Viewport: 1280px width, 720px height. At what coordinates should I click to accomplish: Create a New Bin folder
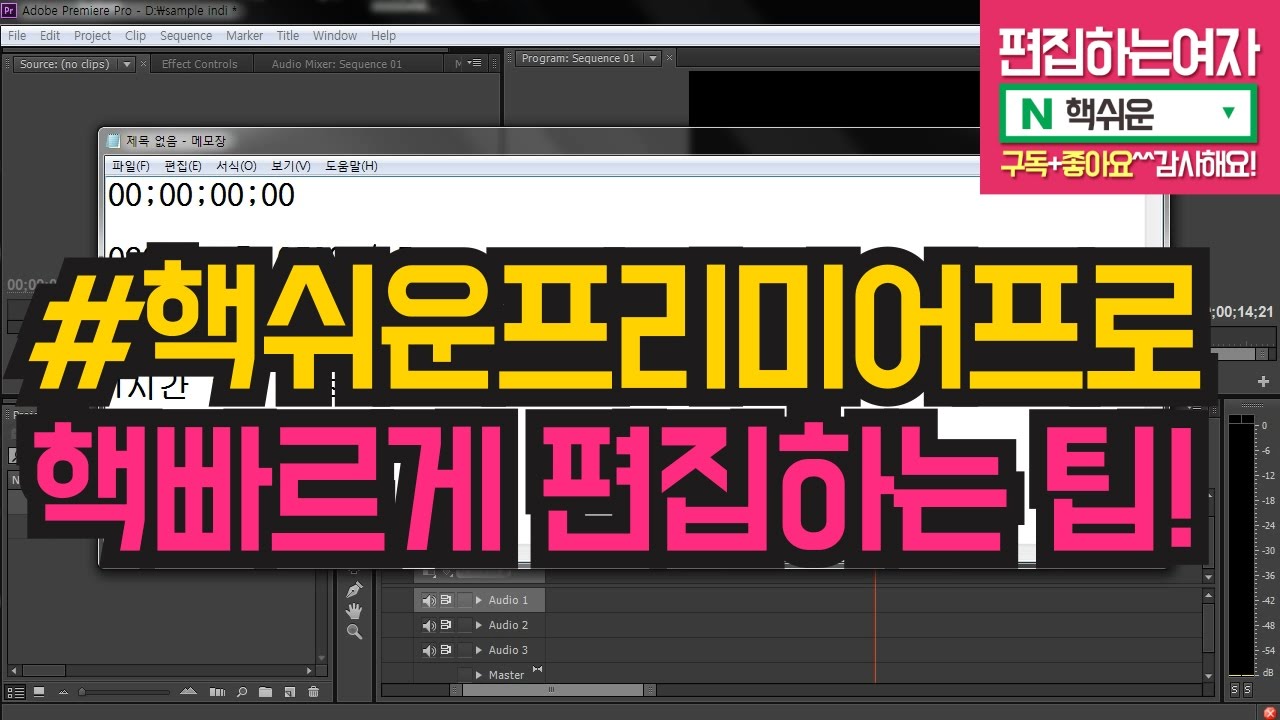coord(265,692)
